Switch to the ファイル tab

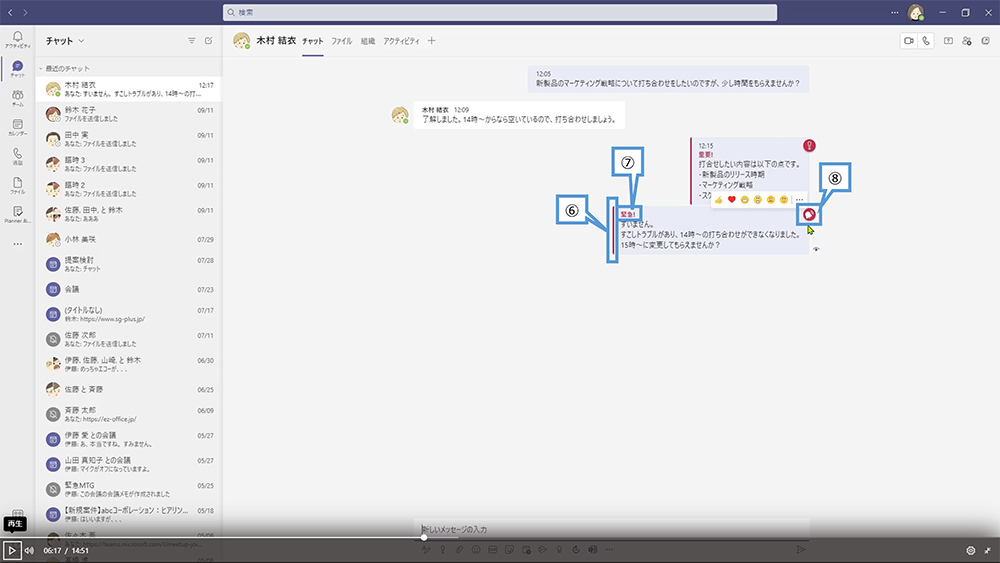(x=341, y=41)
